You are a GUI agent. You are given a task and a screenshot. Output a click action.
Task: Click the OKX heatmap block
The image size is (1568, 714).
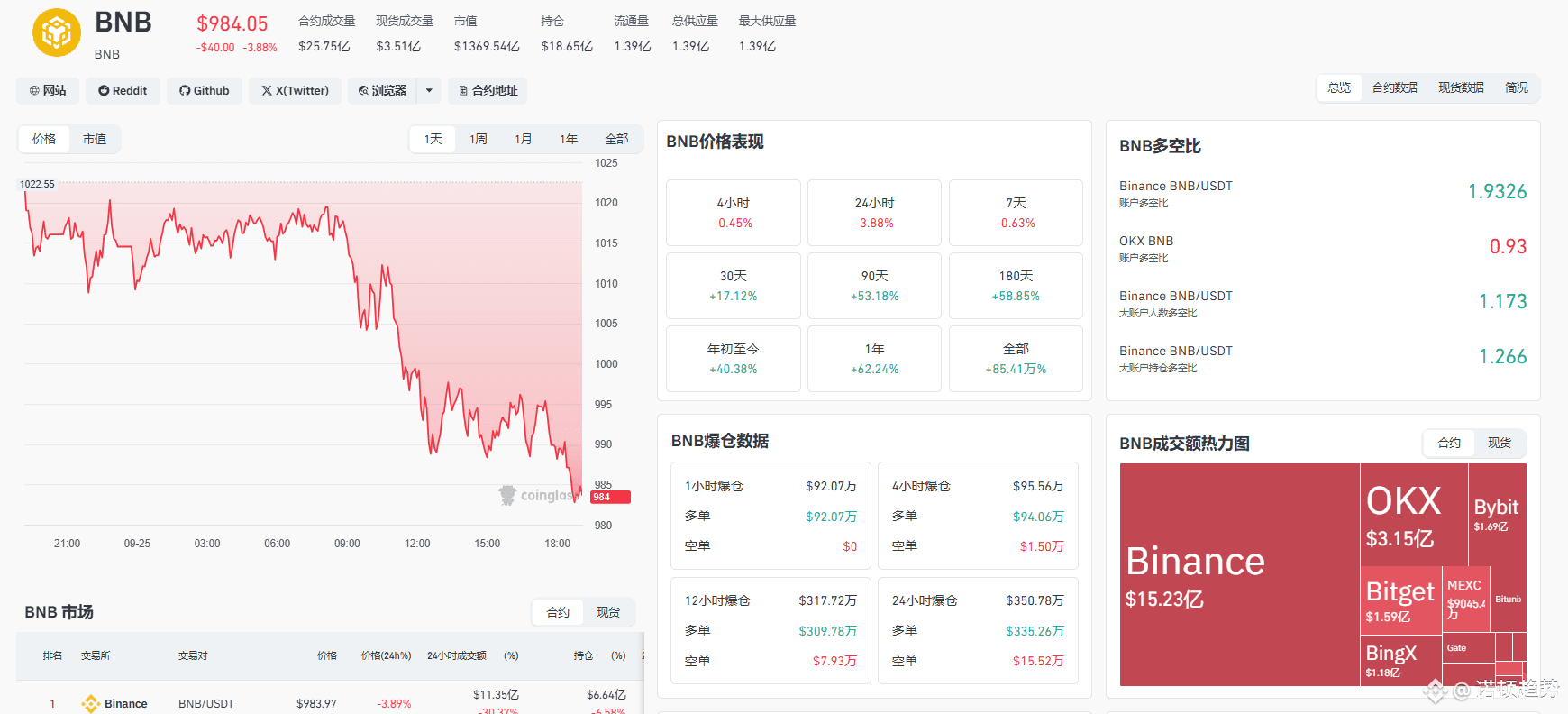coord(1414,514)
